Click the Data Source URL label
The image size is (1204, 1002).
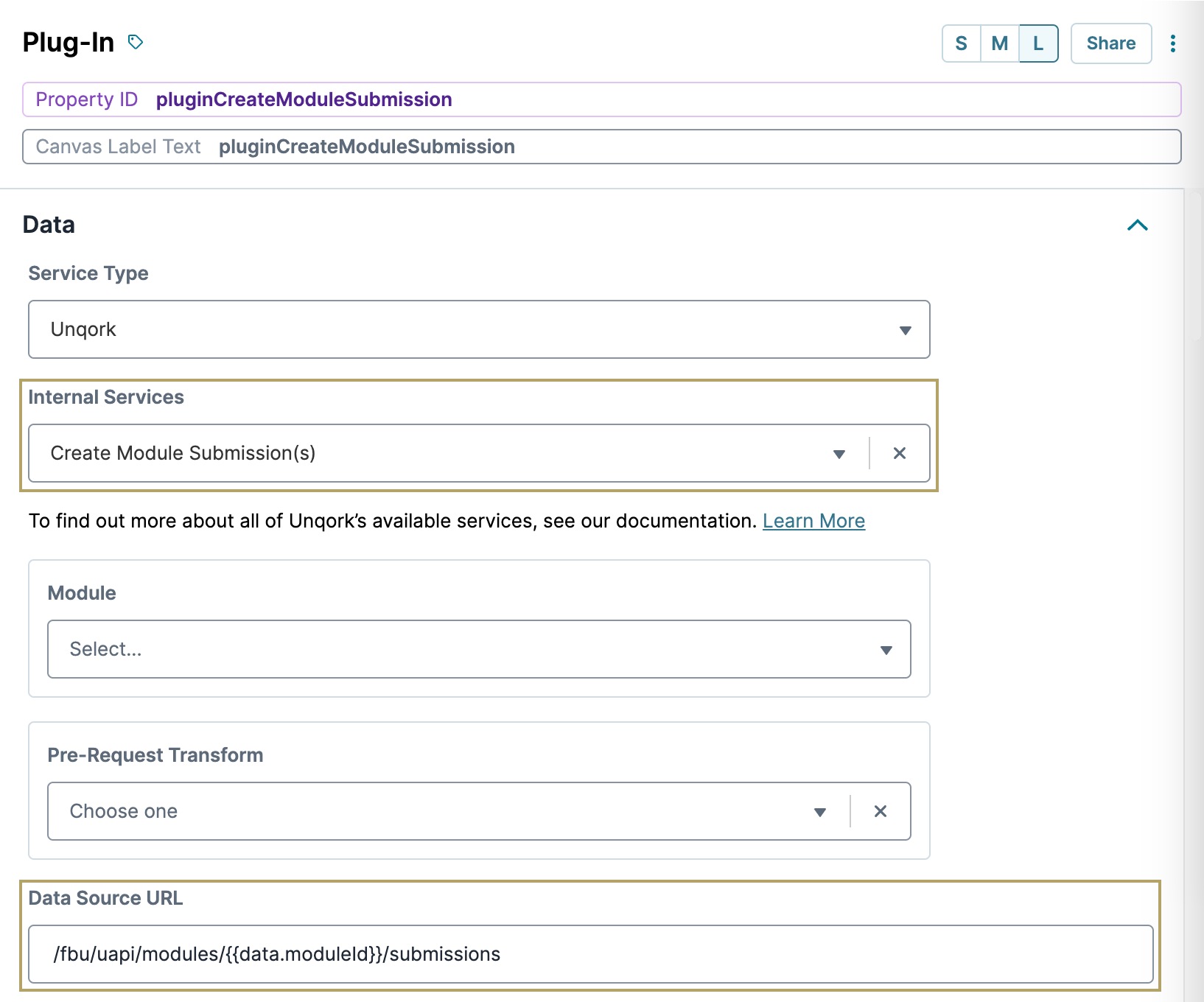click(105, 898)
